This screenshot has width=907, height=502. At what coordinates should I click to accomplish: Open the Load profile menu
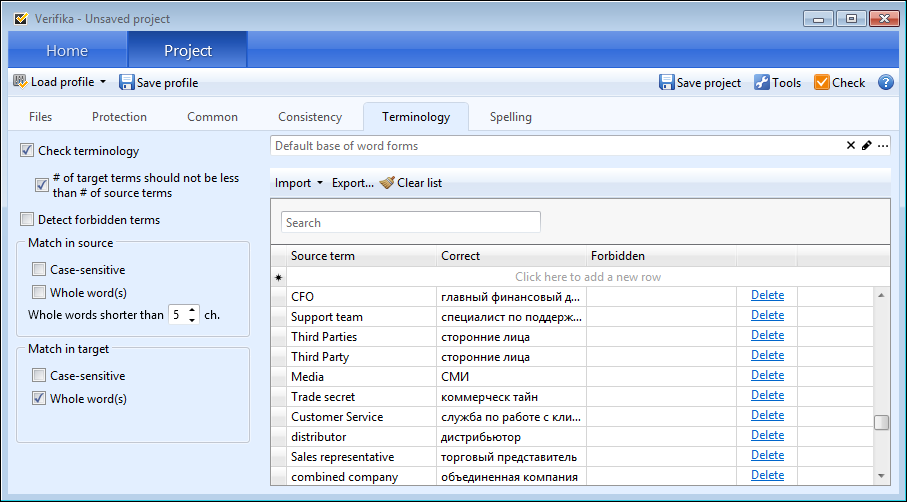(x=60, y=82)
